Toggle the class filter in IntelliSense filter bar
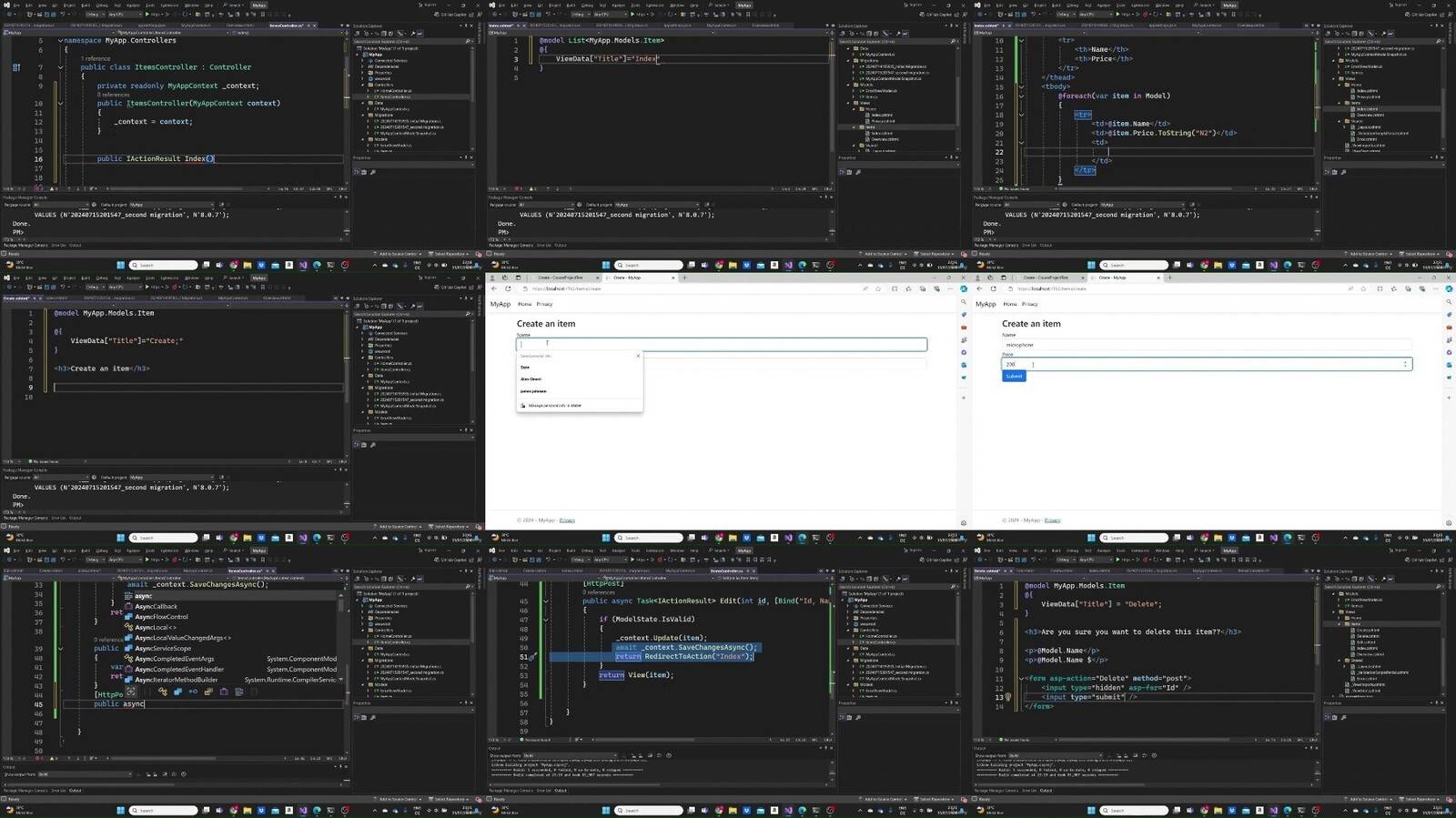This screenshot has height=818, width=1456. coord(163,692)
